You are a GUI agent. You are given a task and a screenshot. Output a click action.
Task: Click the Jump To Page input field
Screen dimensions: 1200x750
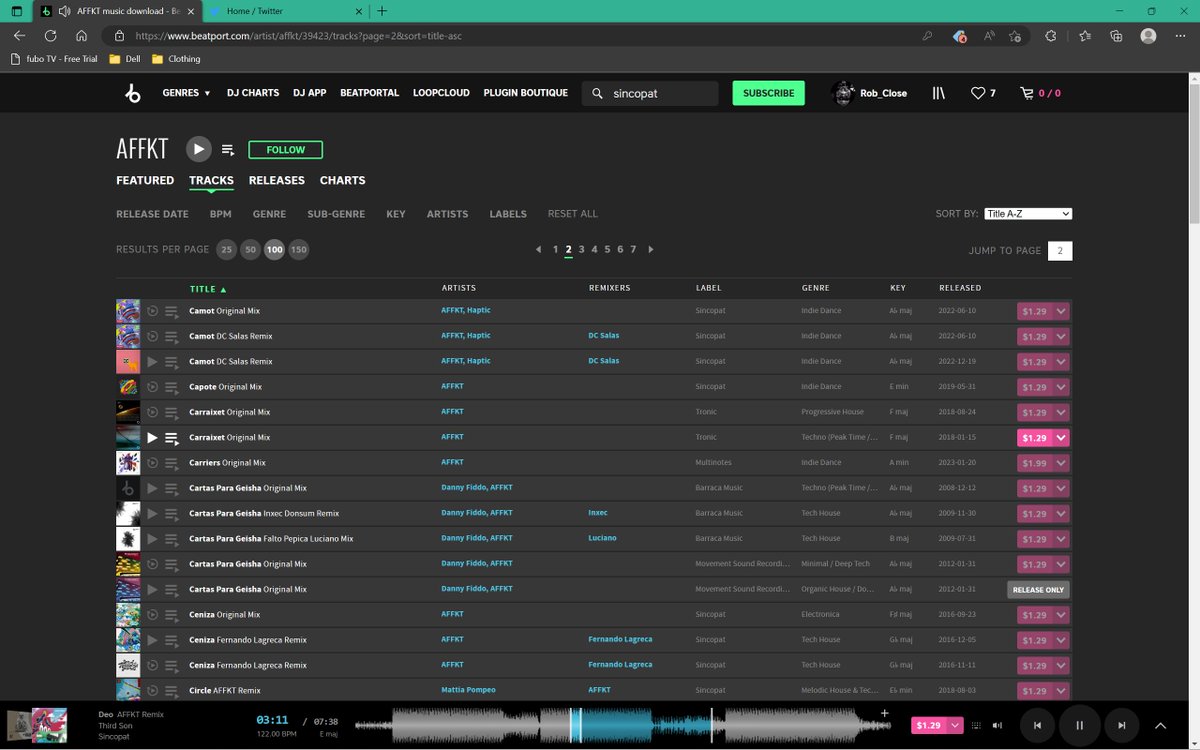point(1060,250)
